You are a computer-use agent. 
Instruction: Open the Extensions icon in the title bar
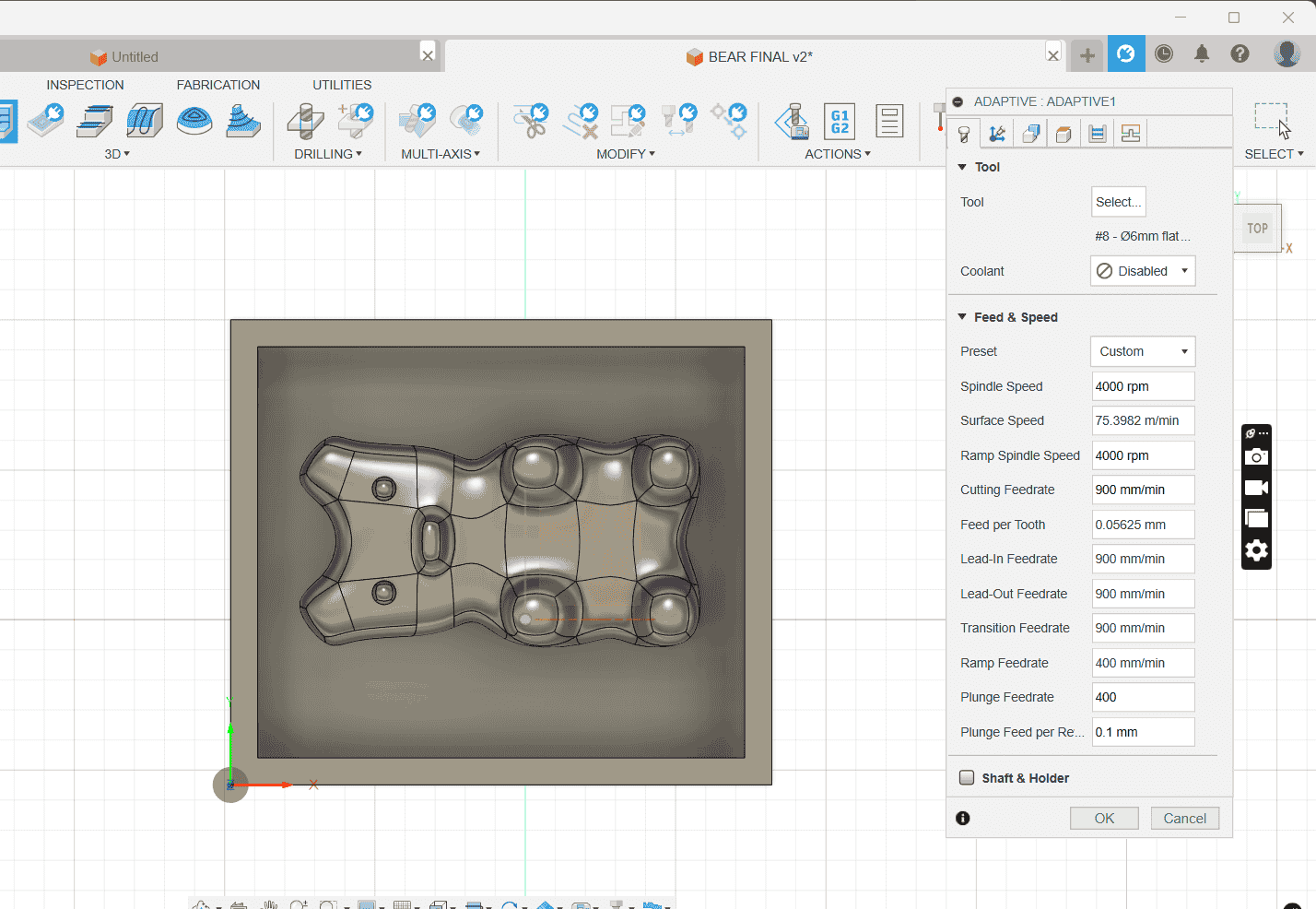(x=1126, y=54)
